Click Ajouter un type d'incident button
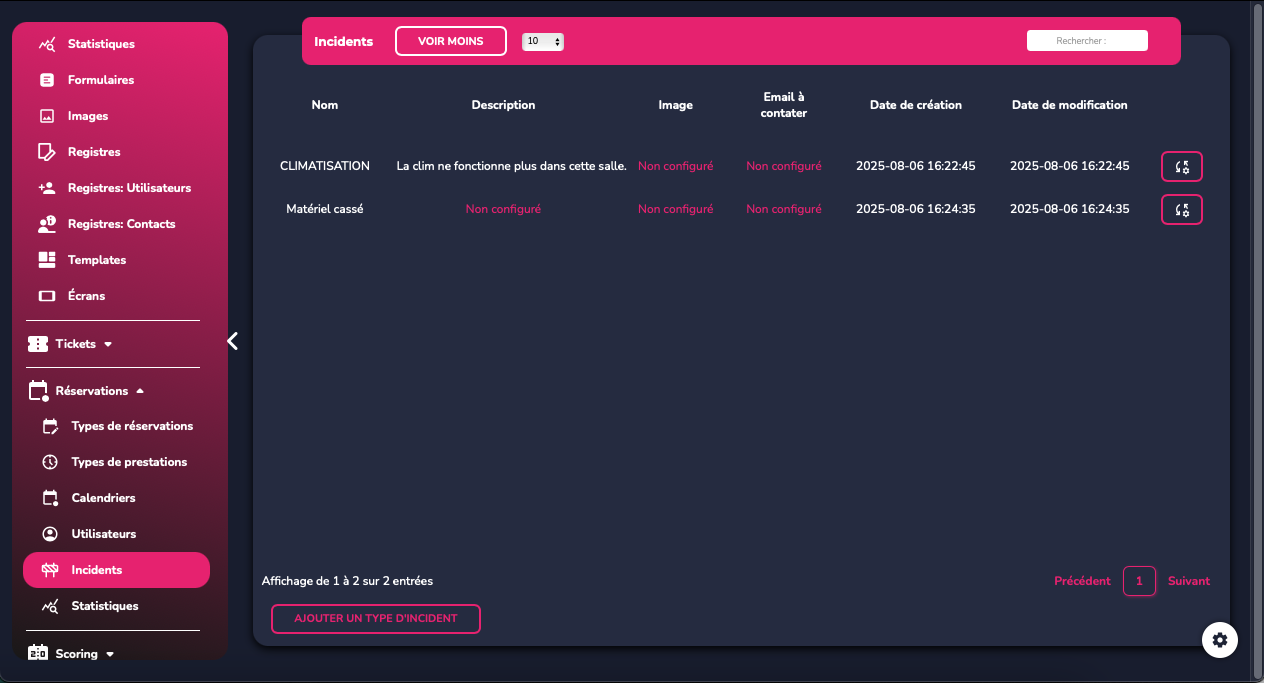Image resolution: width=1264 pixels, height=683 pixels. point(375,619)
